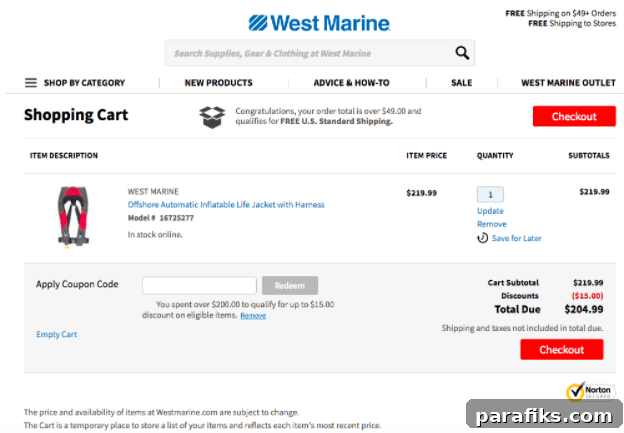Click the ($15.00) discount amount
This screenshot has height=433, width=624.
tap(587, 296)
